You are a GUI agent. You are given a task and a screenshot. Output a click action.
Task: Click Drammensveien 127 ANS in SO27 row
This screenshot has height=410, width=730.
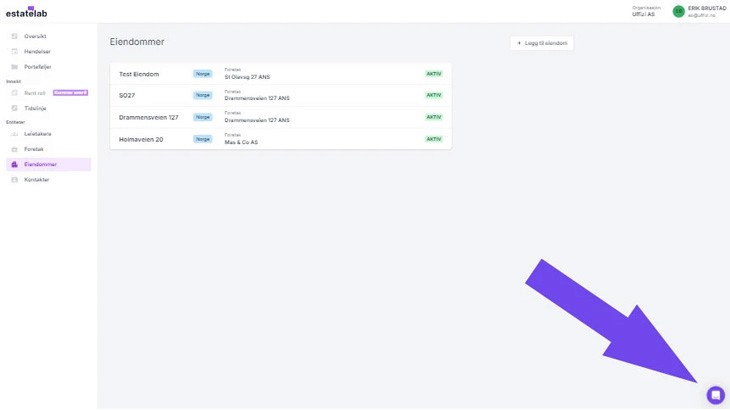pyautogui.click(x=257, y=99)
